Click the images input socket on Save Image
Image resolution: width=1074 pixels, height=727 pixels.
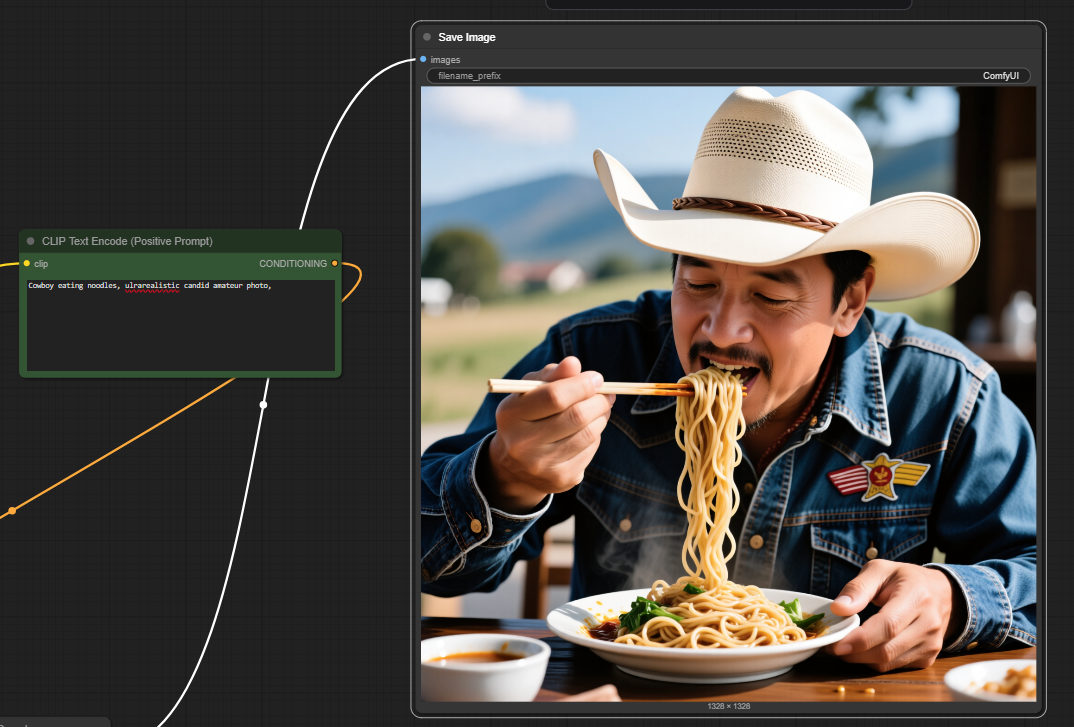pos(423,60)
